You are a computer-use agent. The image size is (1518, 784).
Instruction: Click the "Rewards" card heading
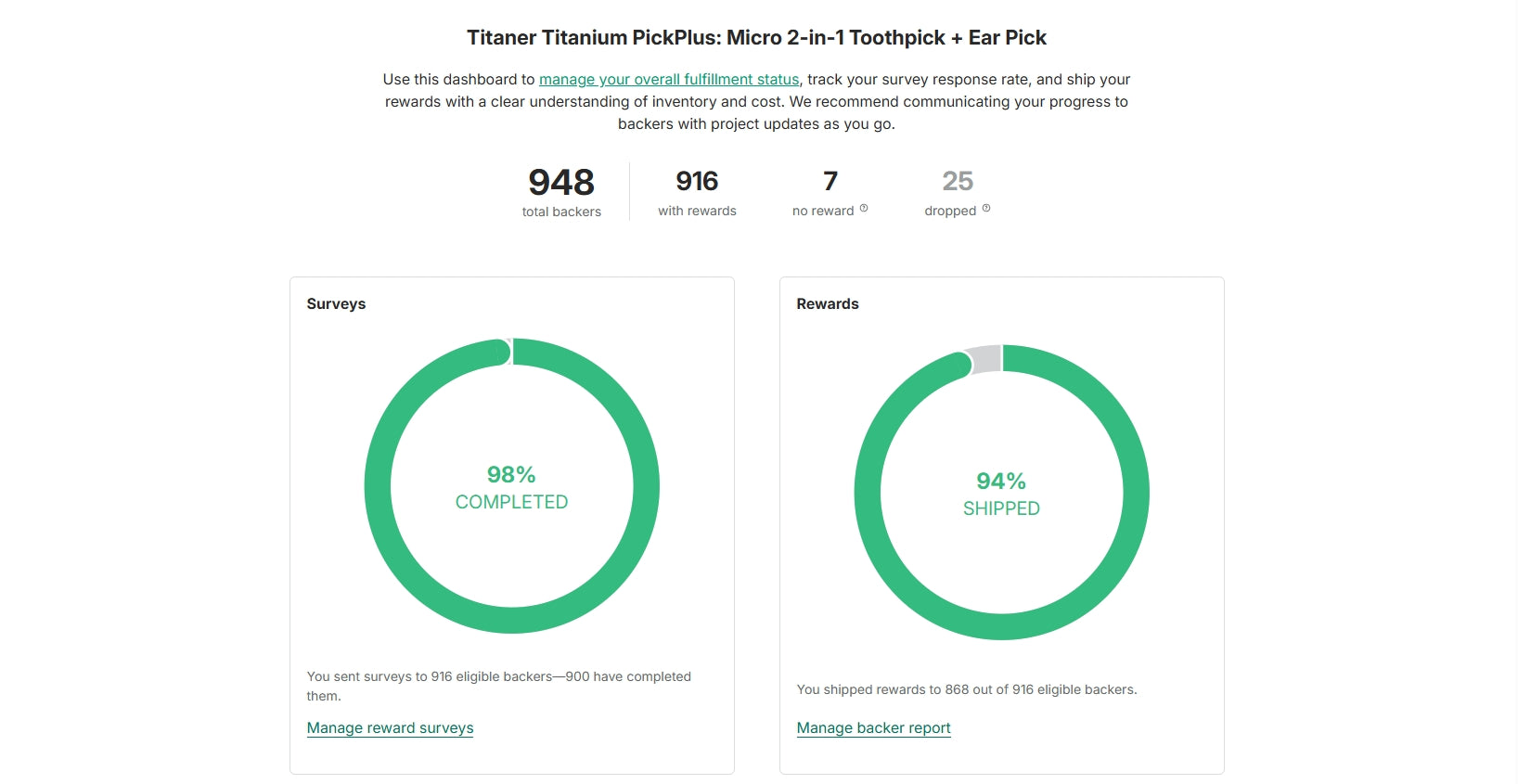[828, 304]
